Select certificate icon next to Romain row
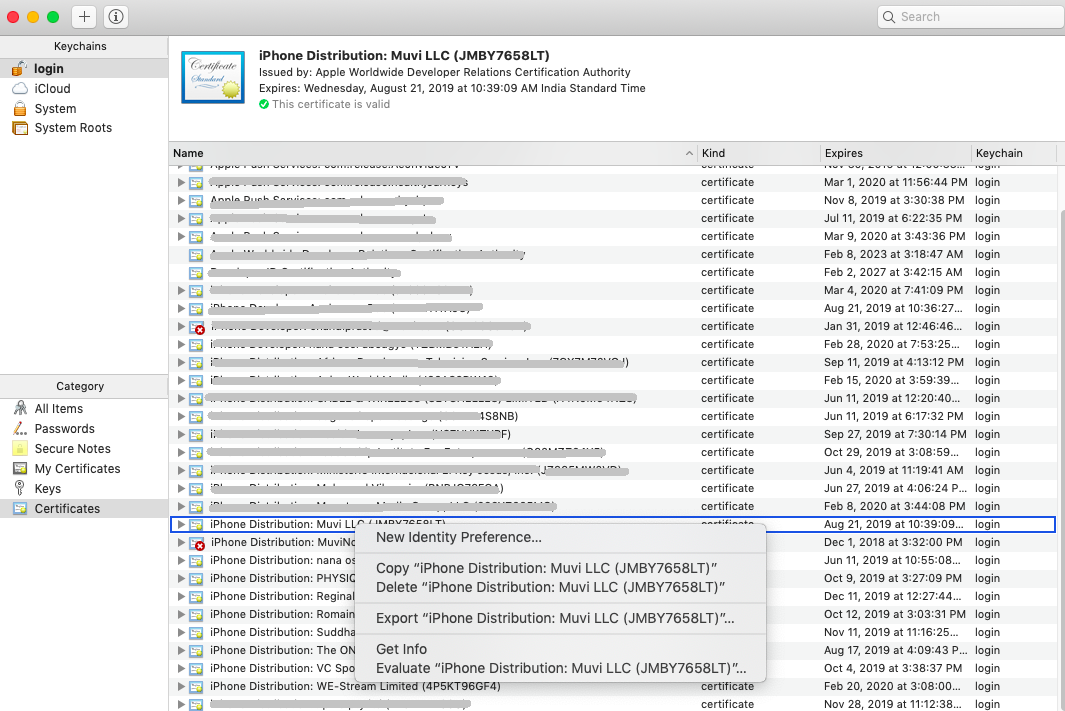Image resolution: width=1065 pixels, height=711 pixels. (196, 615)
